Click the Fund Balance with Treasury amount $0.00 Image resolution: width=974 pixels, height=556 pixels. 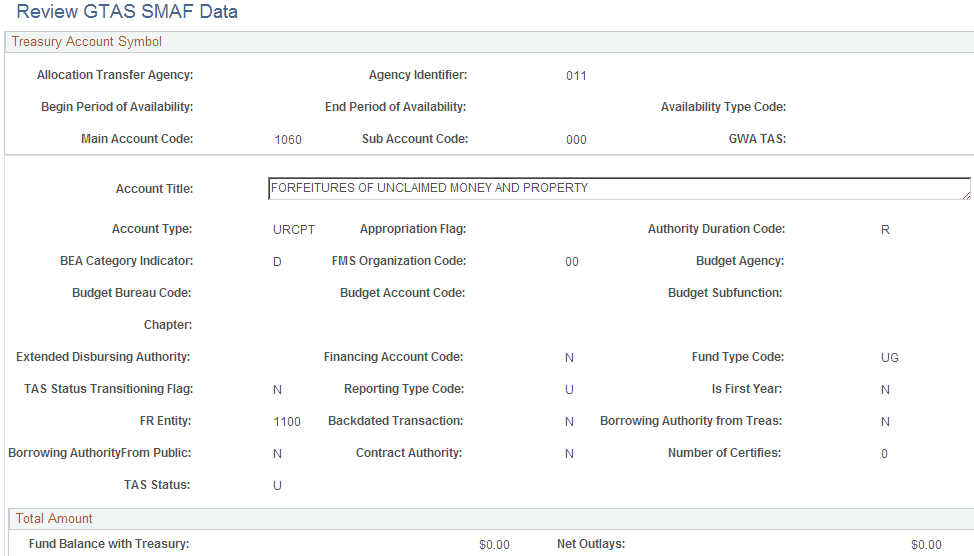tap(494, 545)
